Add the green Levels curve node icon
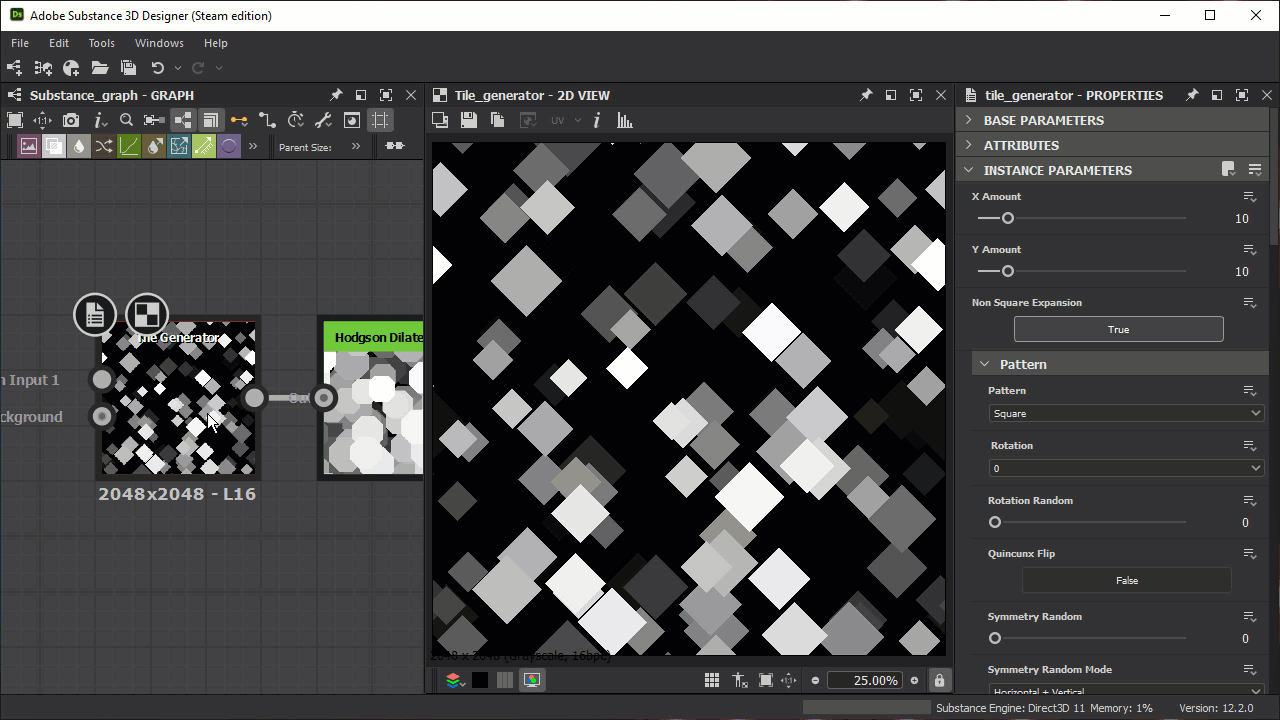This screenshot has height=720, width=1280. click(129, 146)
